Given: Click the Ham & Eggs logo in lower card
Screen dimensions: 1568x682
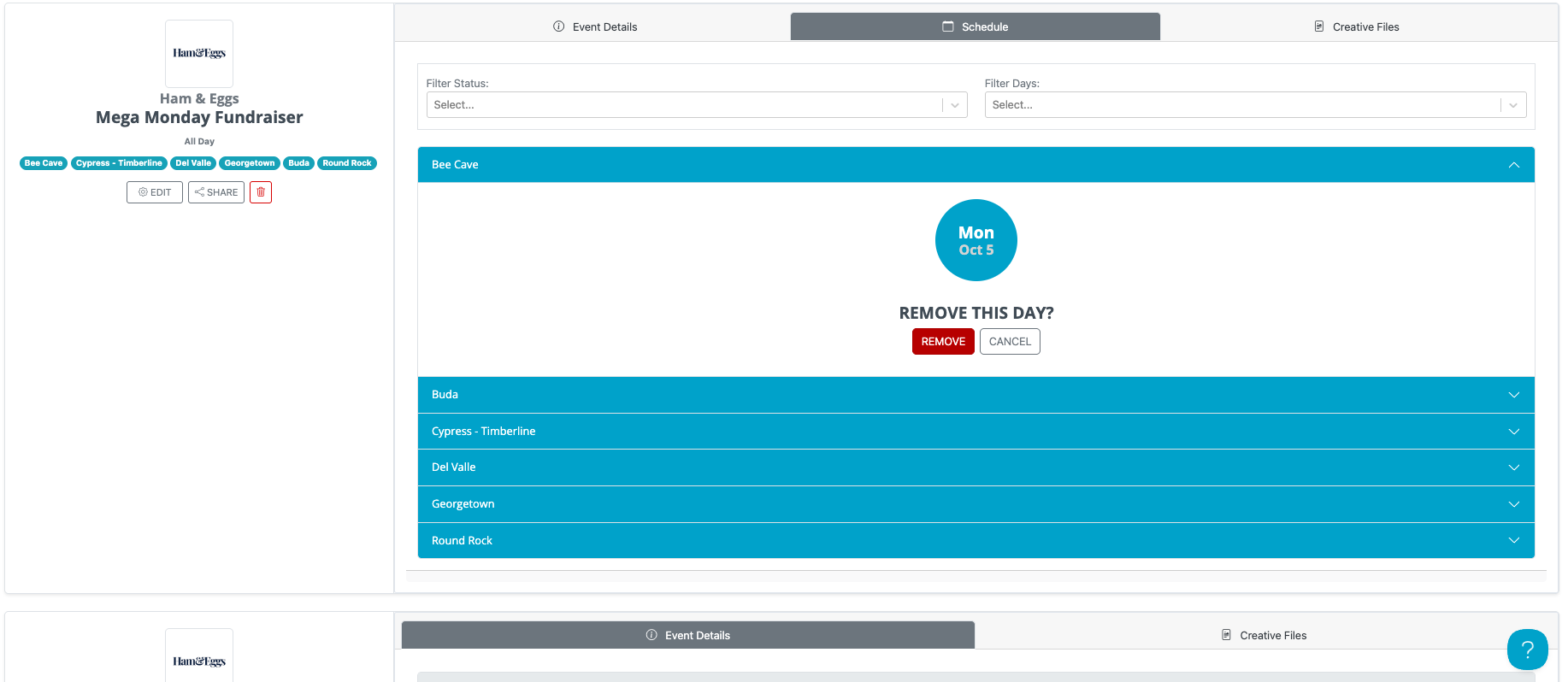Looking at the screenshot, I should click(x=199, y=656).
